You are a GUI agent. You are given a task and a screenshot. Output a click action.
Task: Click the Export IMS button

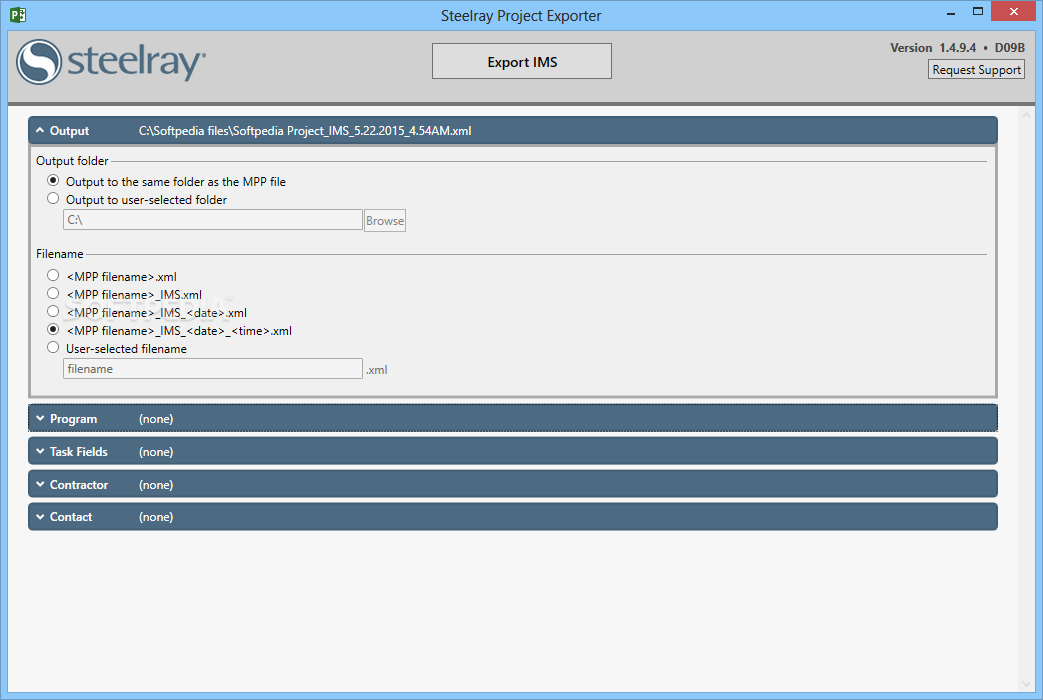[522, 61]
